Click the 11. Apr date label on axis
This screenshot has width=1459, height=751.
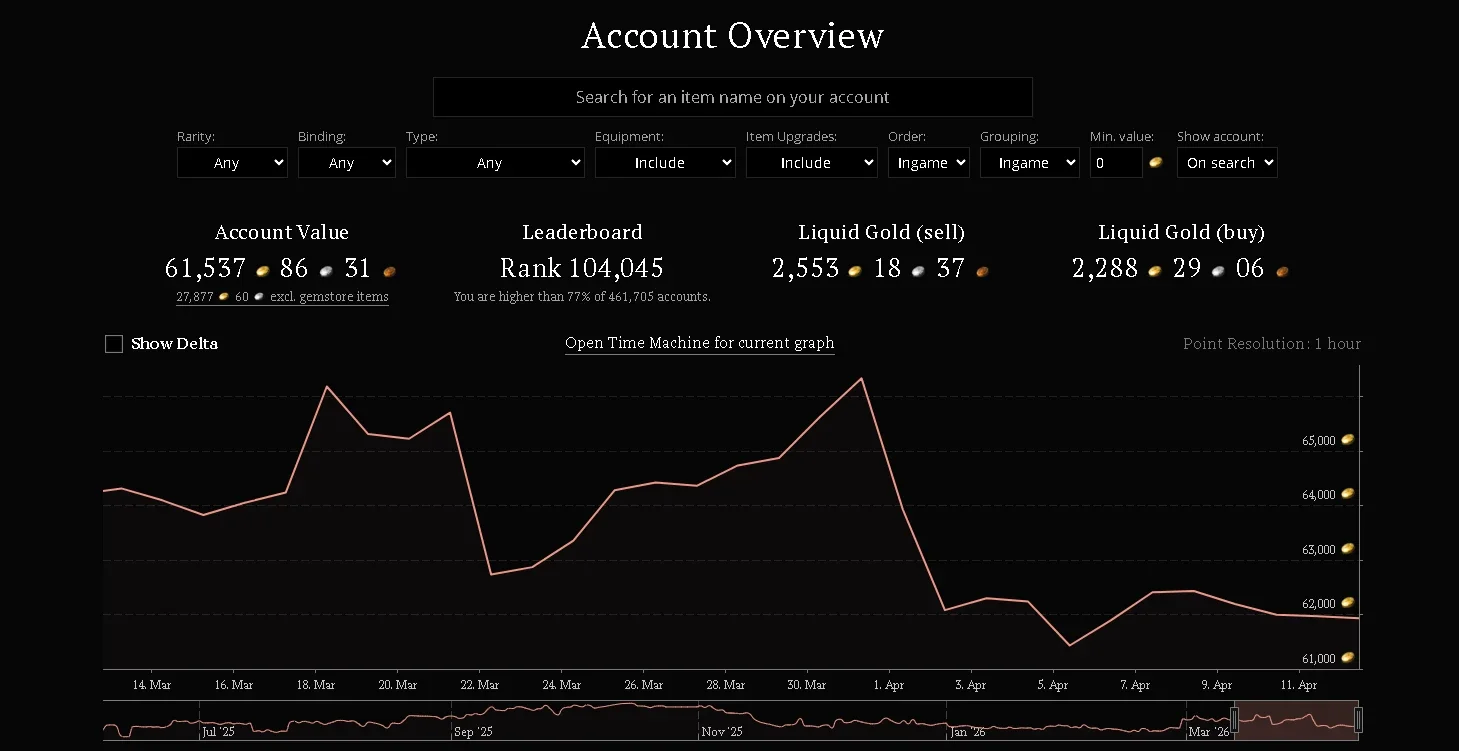[x=1299, y=685]
